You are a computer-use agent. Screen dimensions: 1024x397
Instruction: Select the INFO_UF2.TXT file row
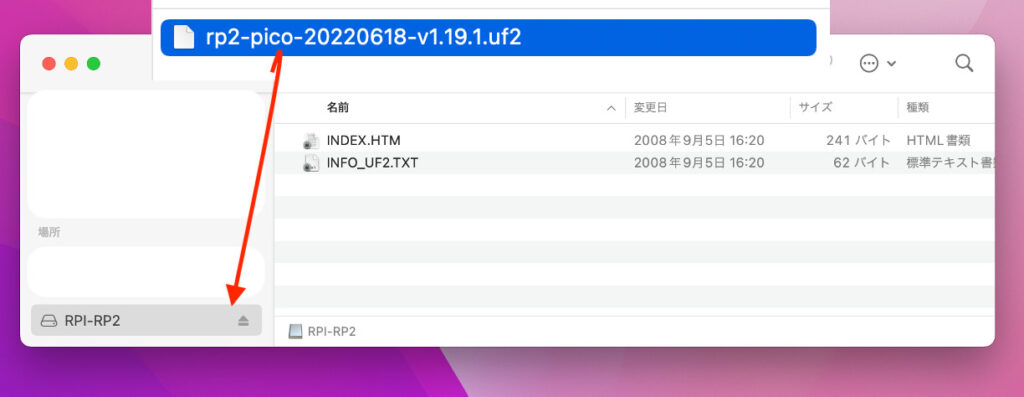tap(634, 163)
